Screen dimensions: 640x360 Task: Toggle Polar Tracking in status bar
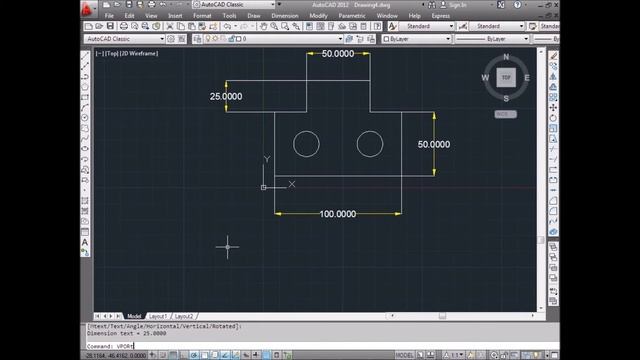point(194,355)
